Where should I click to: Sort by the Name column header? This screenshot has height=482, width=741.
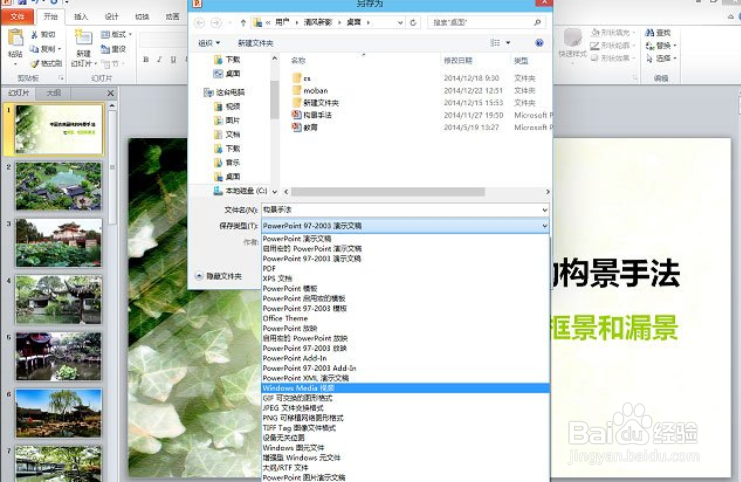(x=299, y=60)
